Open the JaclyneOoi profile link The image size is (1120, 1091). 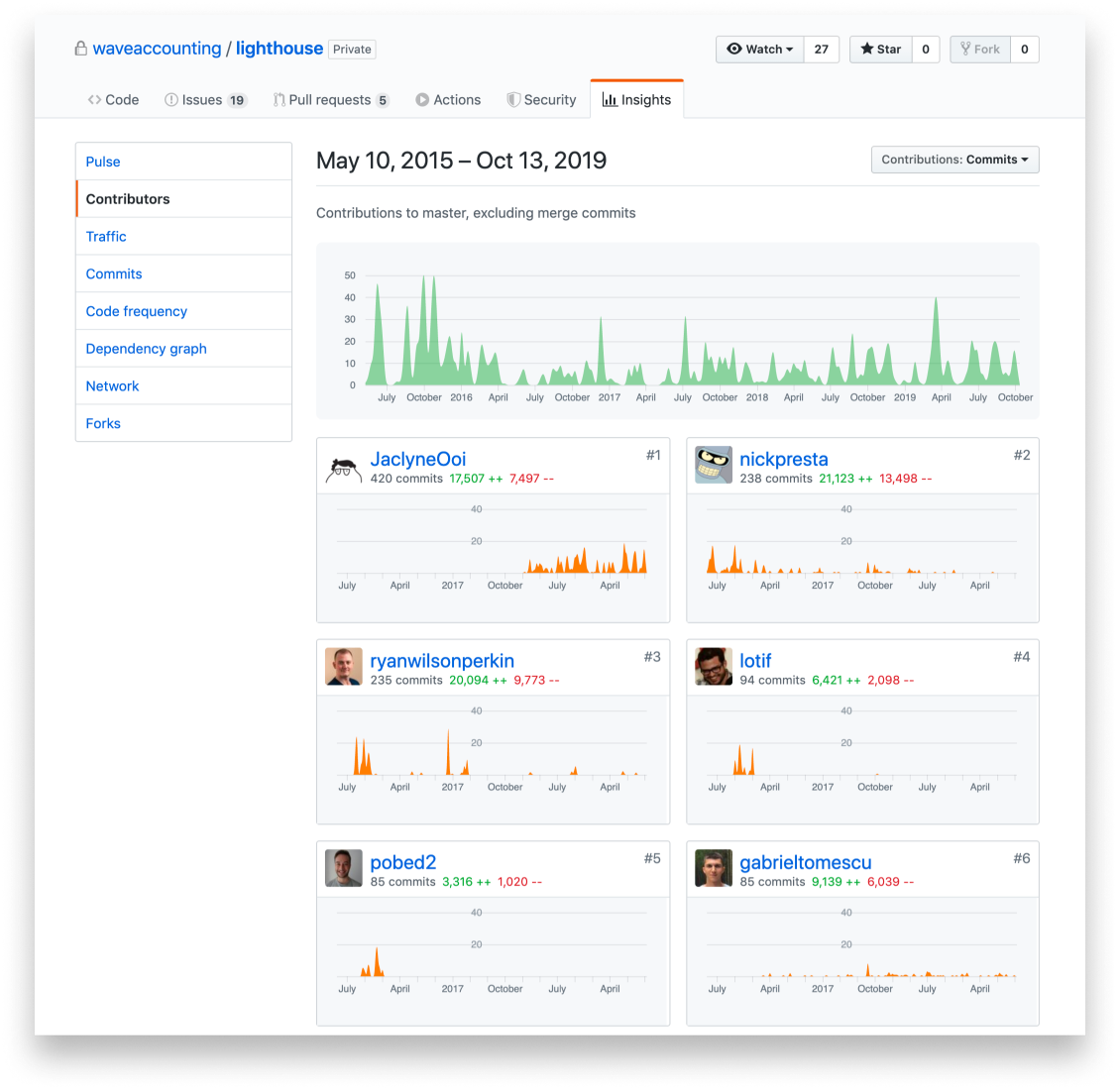[418, 459]
